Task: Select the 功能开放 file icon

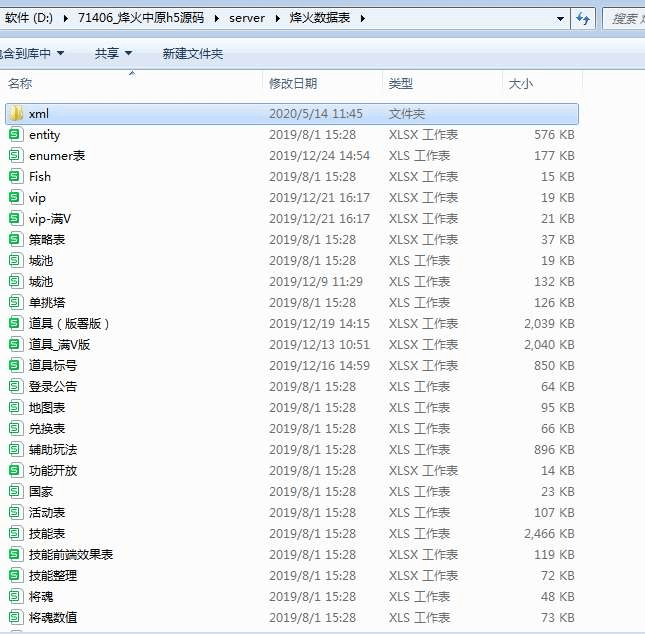Action: 15,471
